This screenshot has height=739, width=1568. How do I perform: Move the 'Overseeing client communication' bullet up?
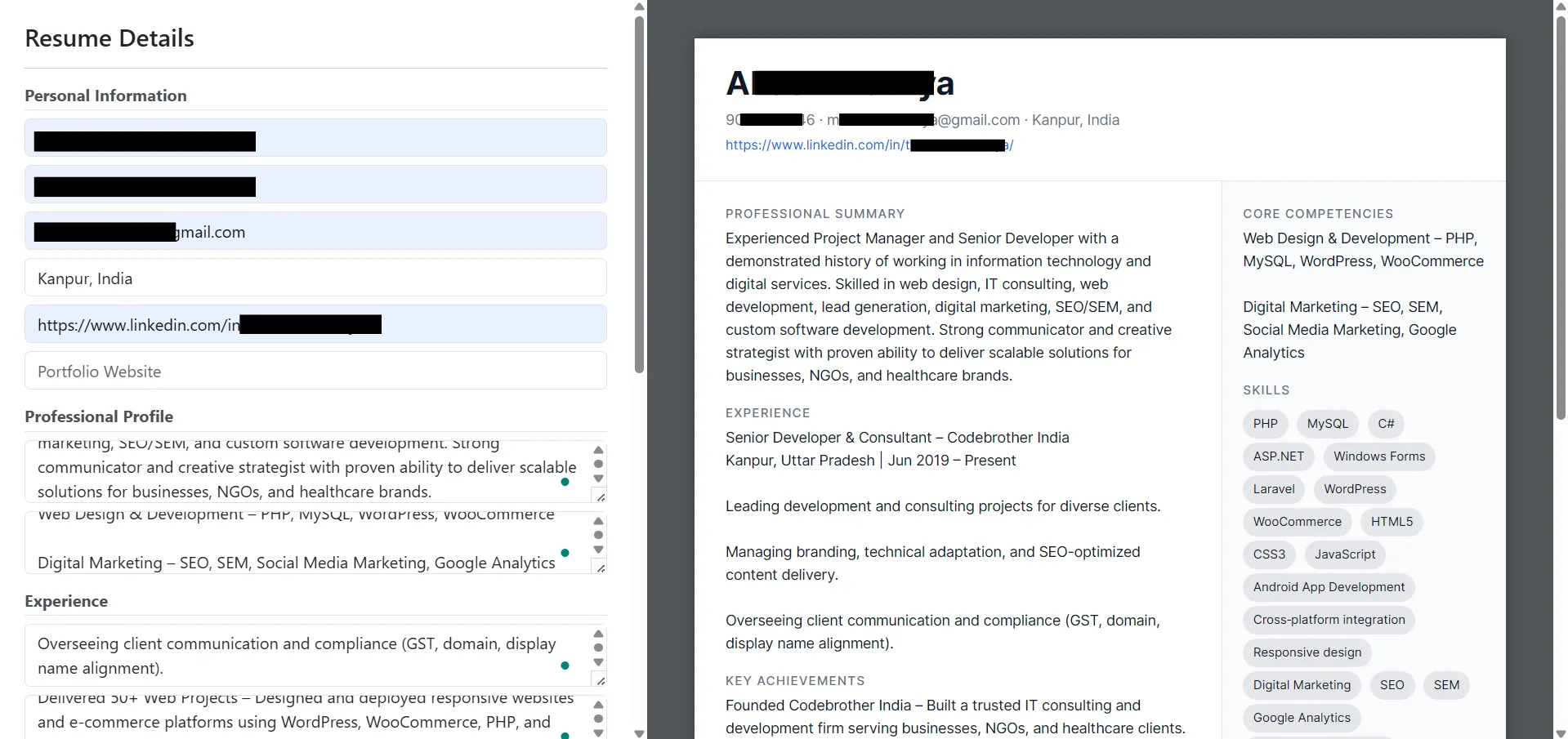598,634
